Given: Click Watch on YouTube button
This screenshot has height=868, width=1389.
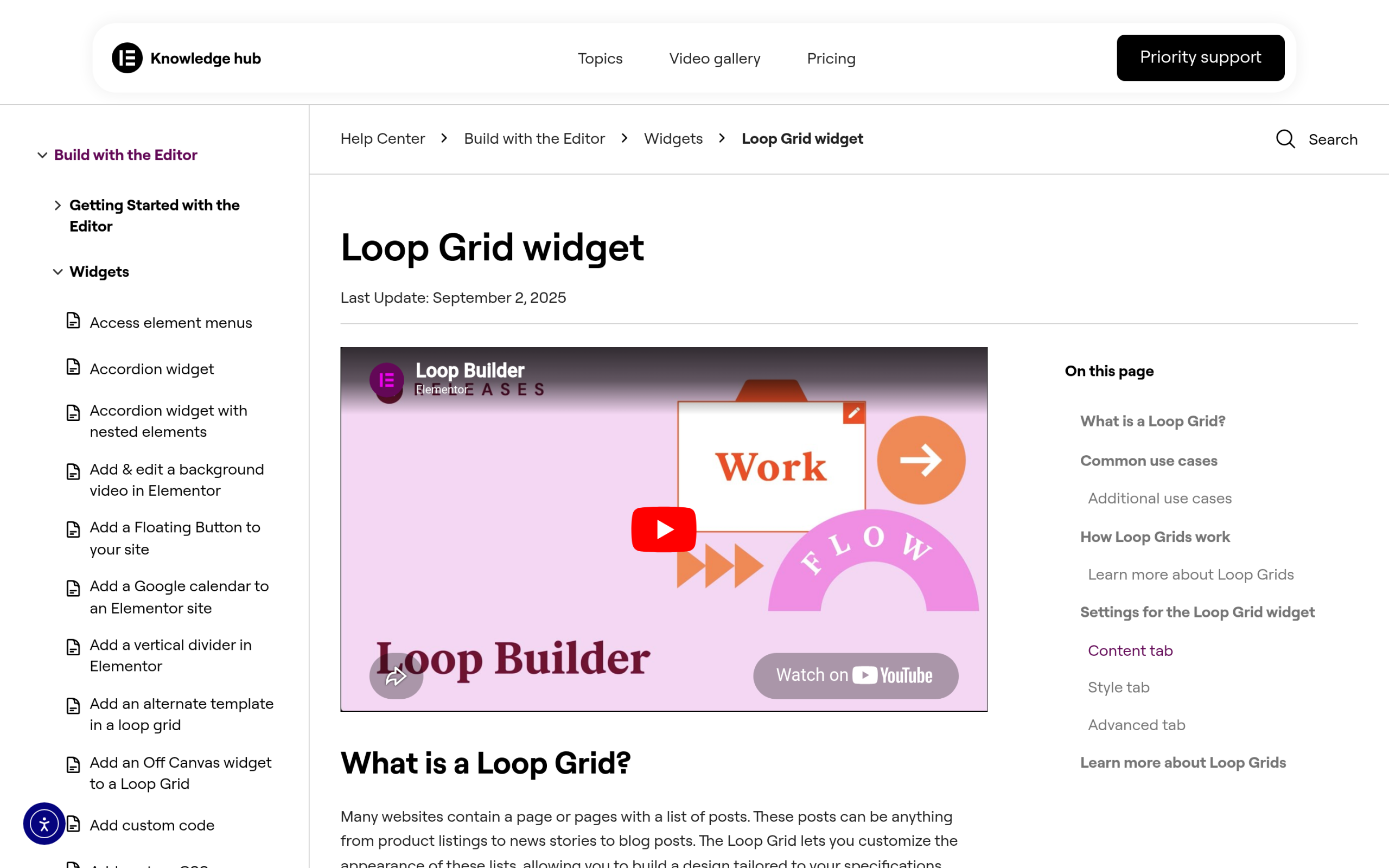Looking at the screenshot, I should tap(855, 676).
